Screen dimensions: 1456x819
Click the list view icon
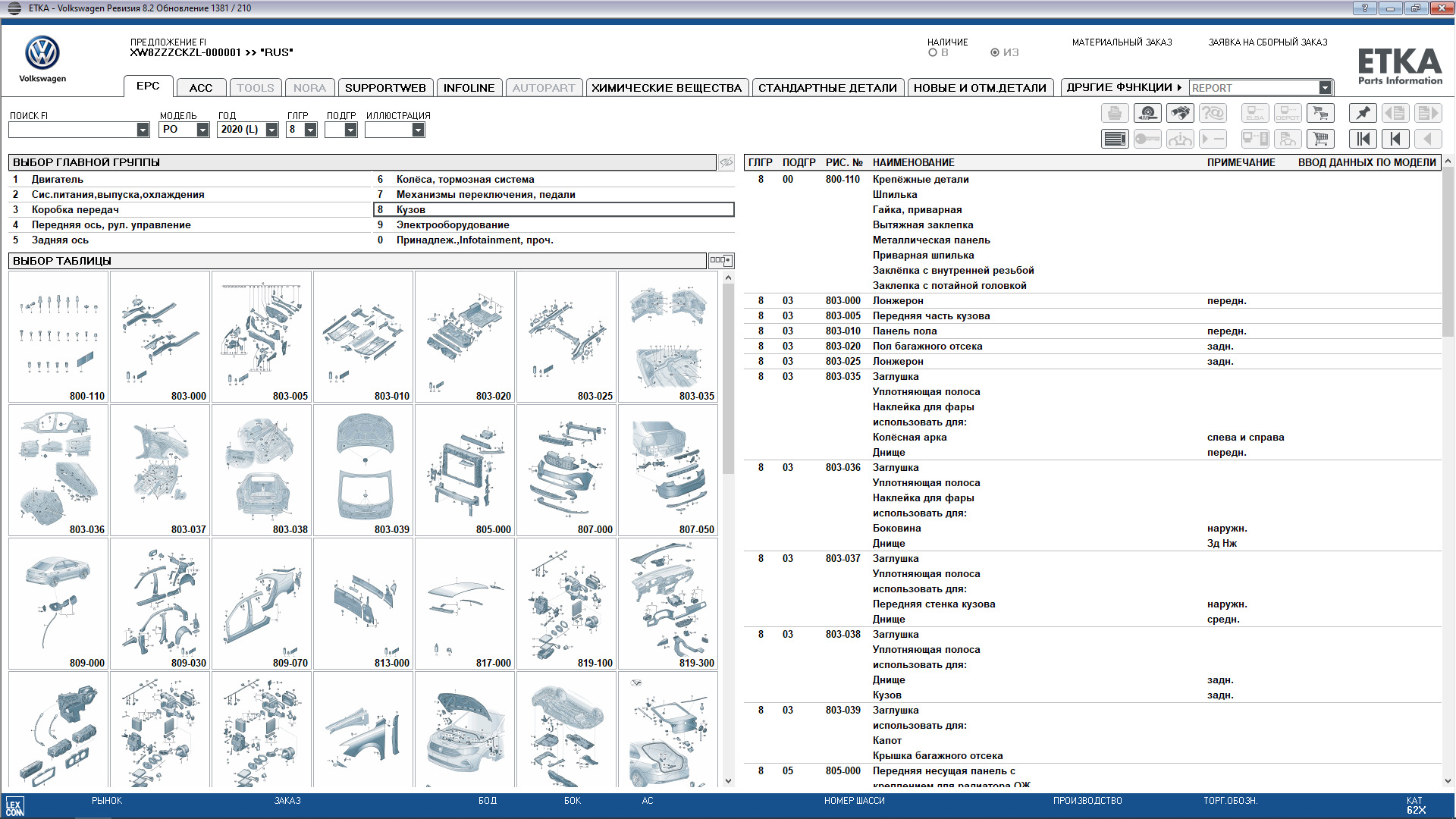[1115, 139]
